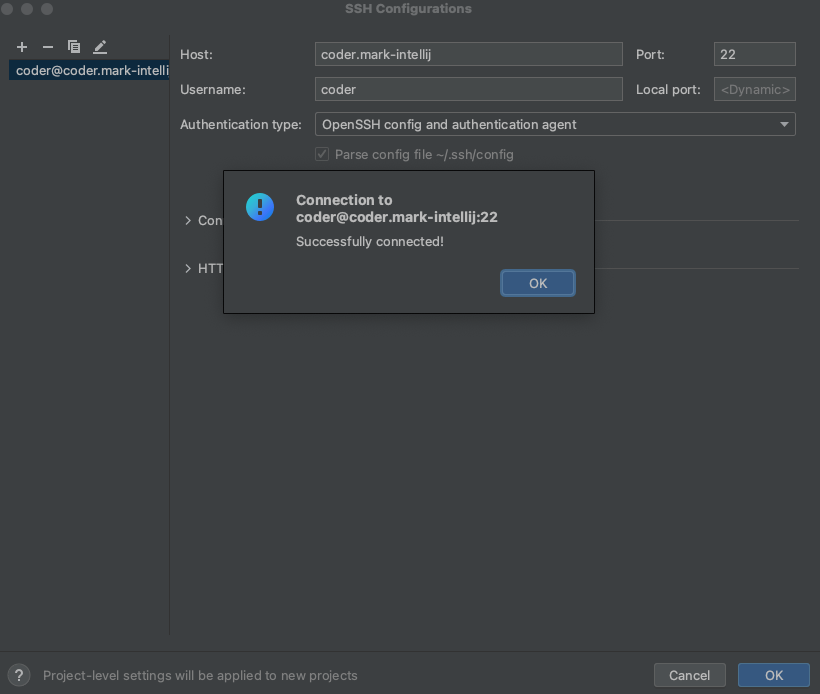Select the Host input field
This screenshot has height=694, width=820.
[x=468, y=54]
